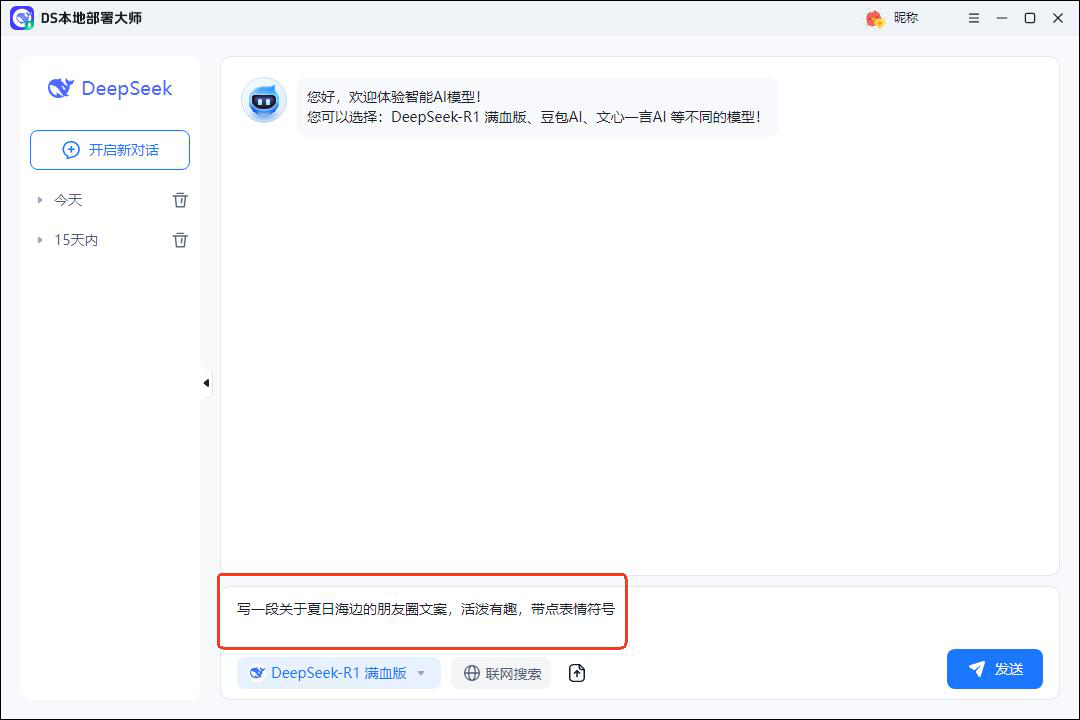Screen dimensions: 1080x720
Task: Delete conversations under 今天 with trash icon
Action: tap(180, 200)
